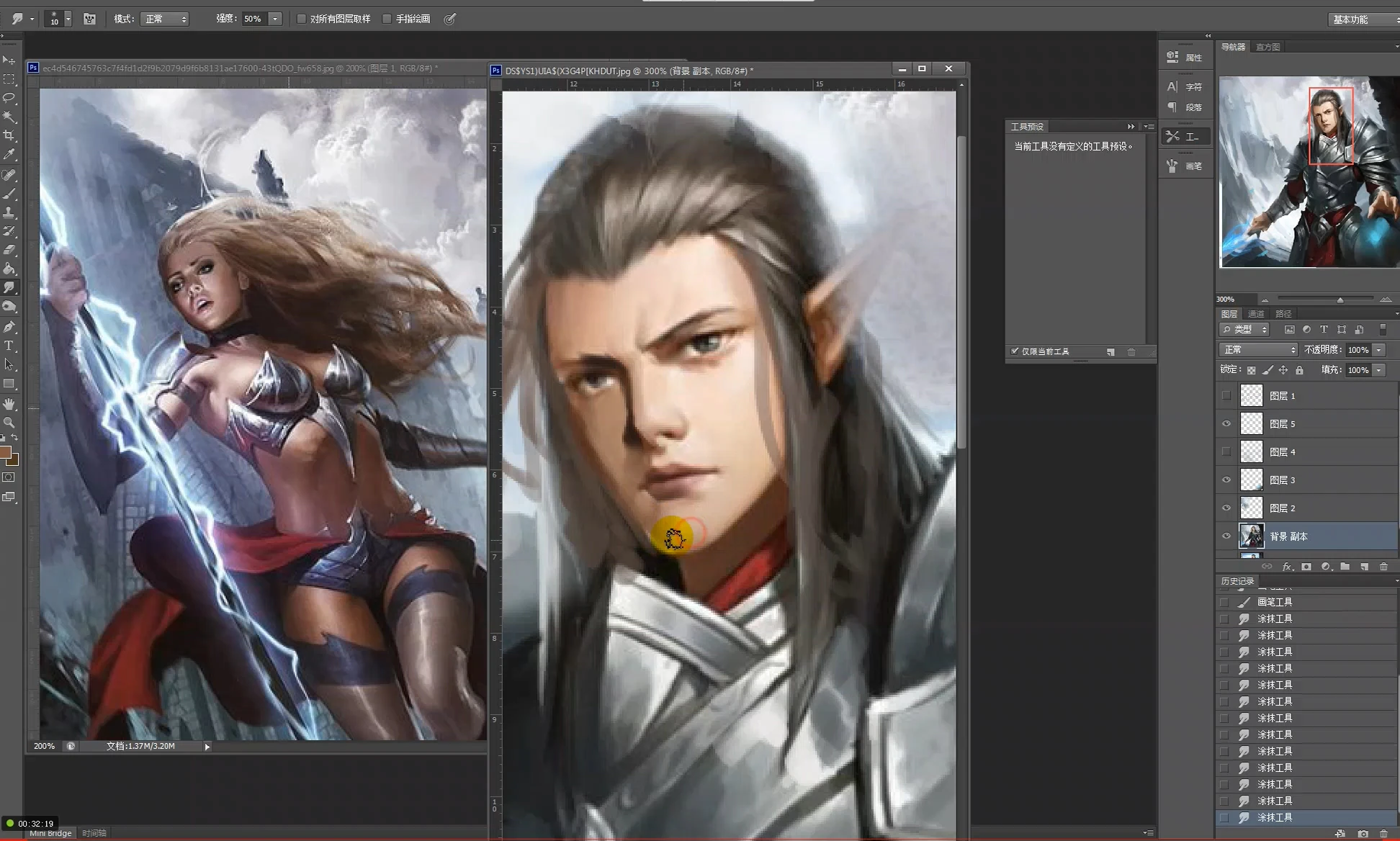Select the Crop tool
This screenshot has height=841, width=1400.
coord(9,135)
